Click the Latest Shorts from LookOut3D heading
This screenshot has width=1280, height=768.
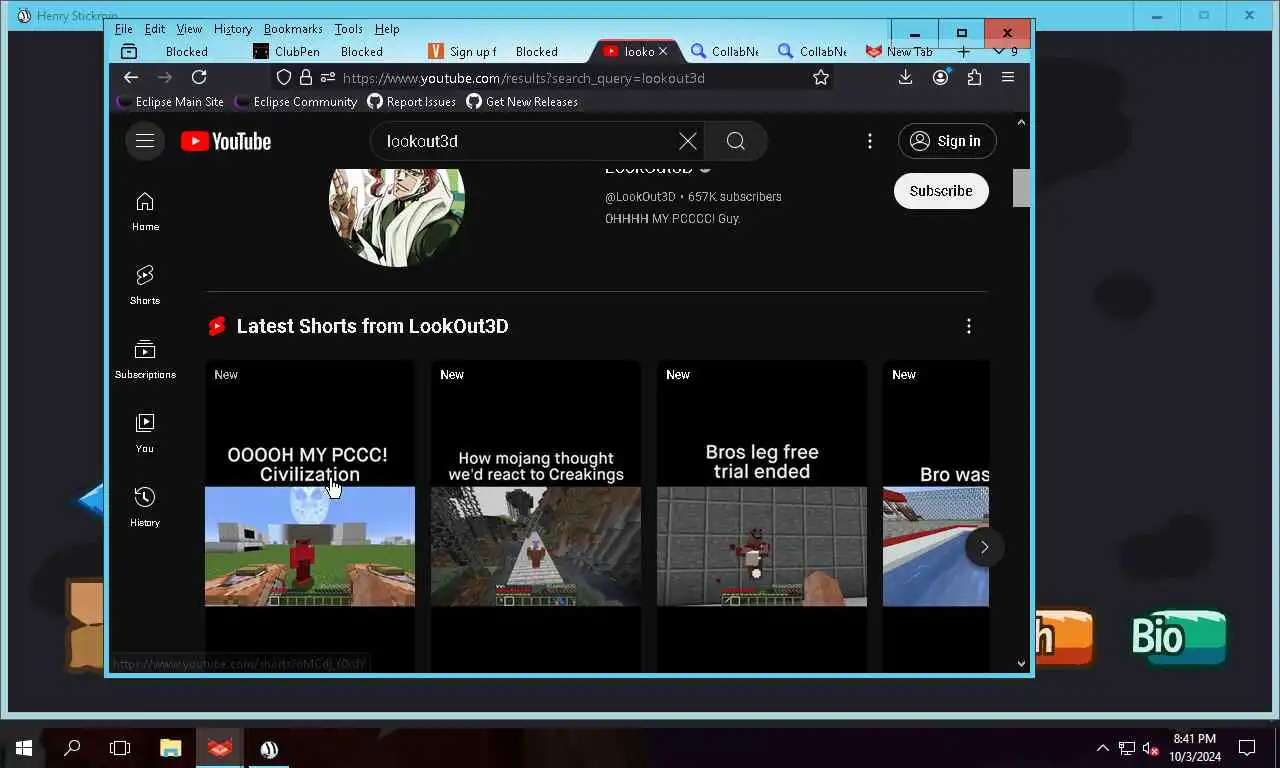point(372,326)
